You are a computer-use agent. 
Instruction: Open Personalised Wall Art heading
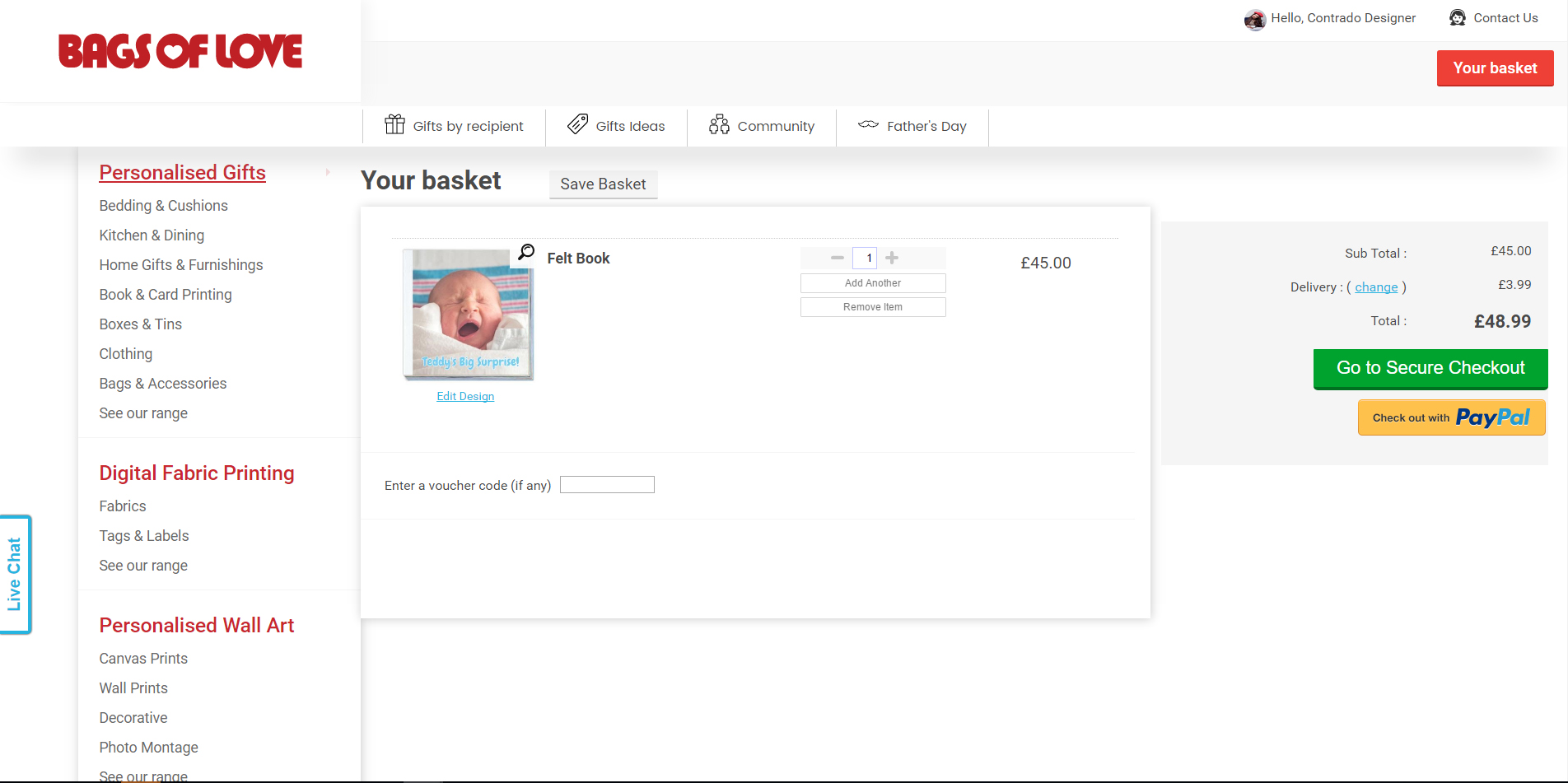(196, 625)
